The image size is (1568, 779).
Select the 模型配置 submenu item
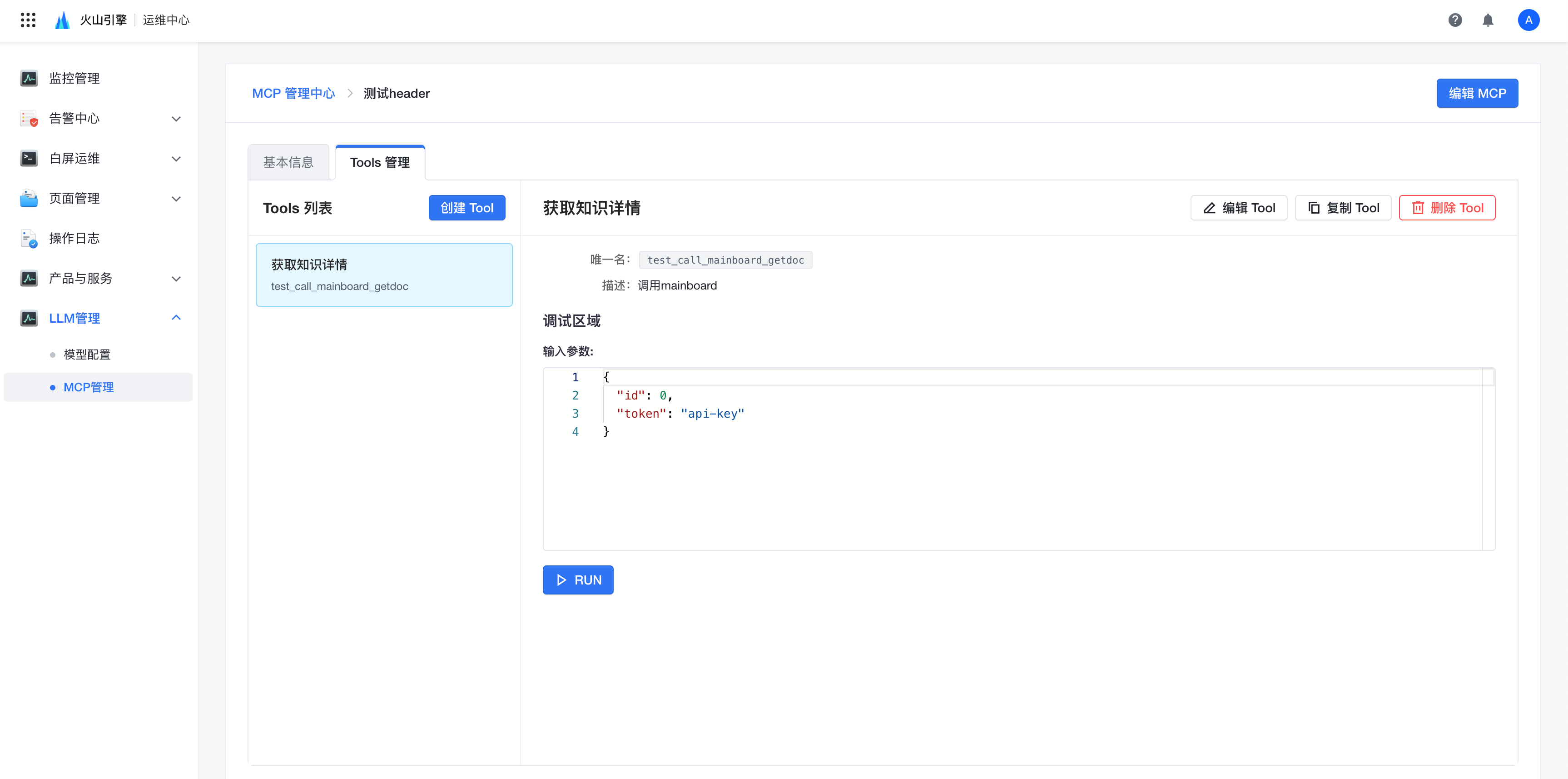point(87,355)
